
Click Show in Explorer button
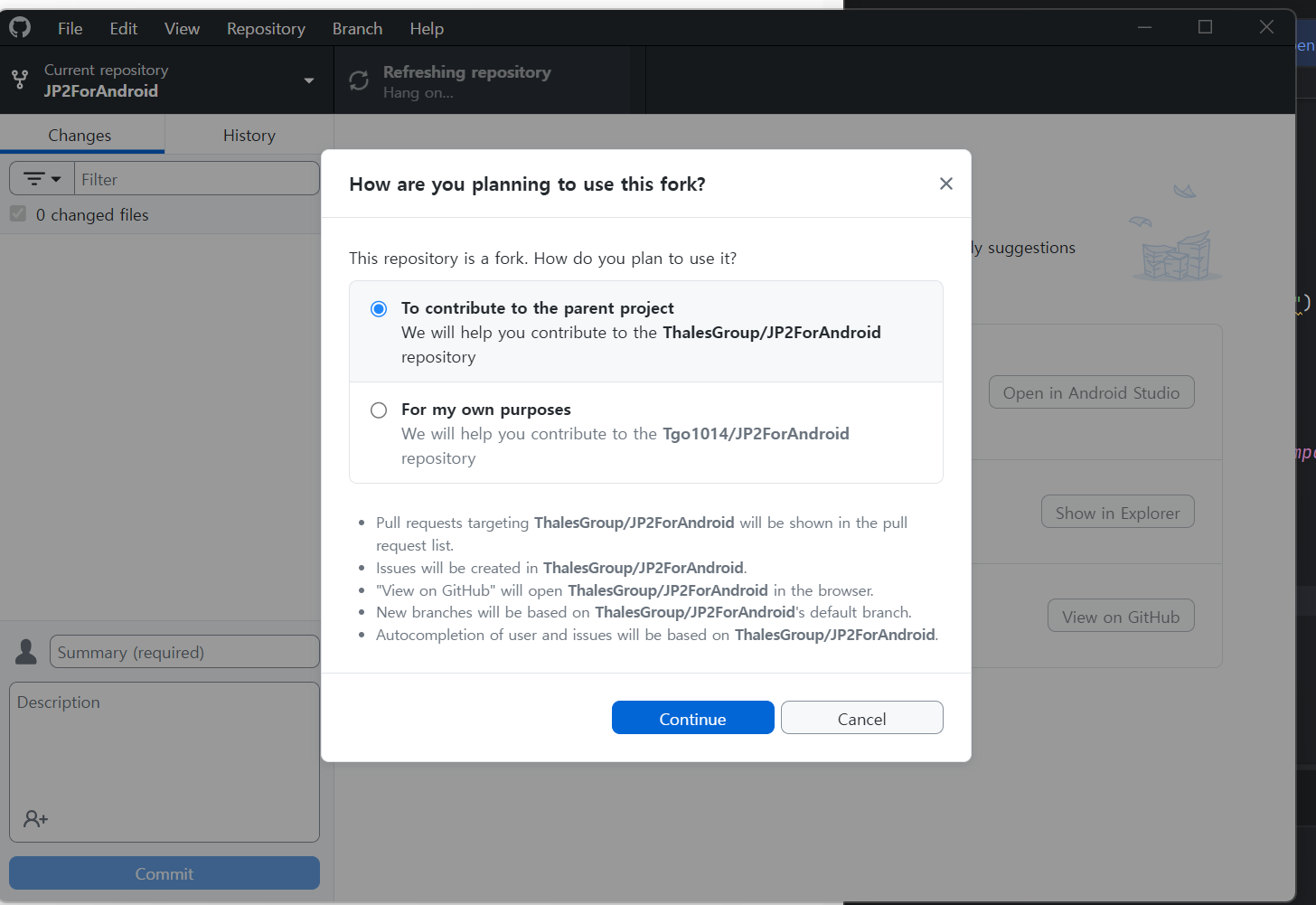(x=1118, y=512)
